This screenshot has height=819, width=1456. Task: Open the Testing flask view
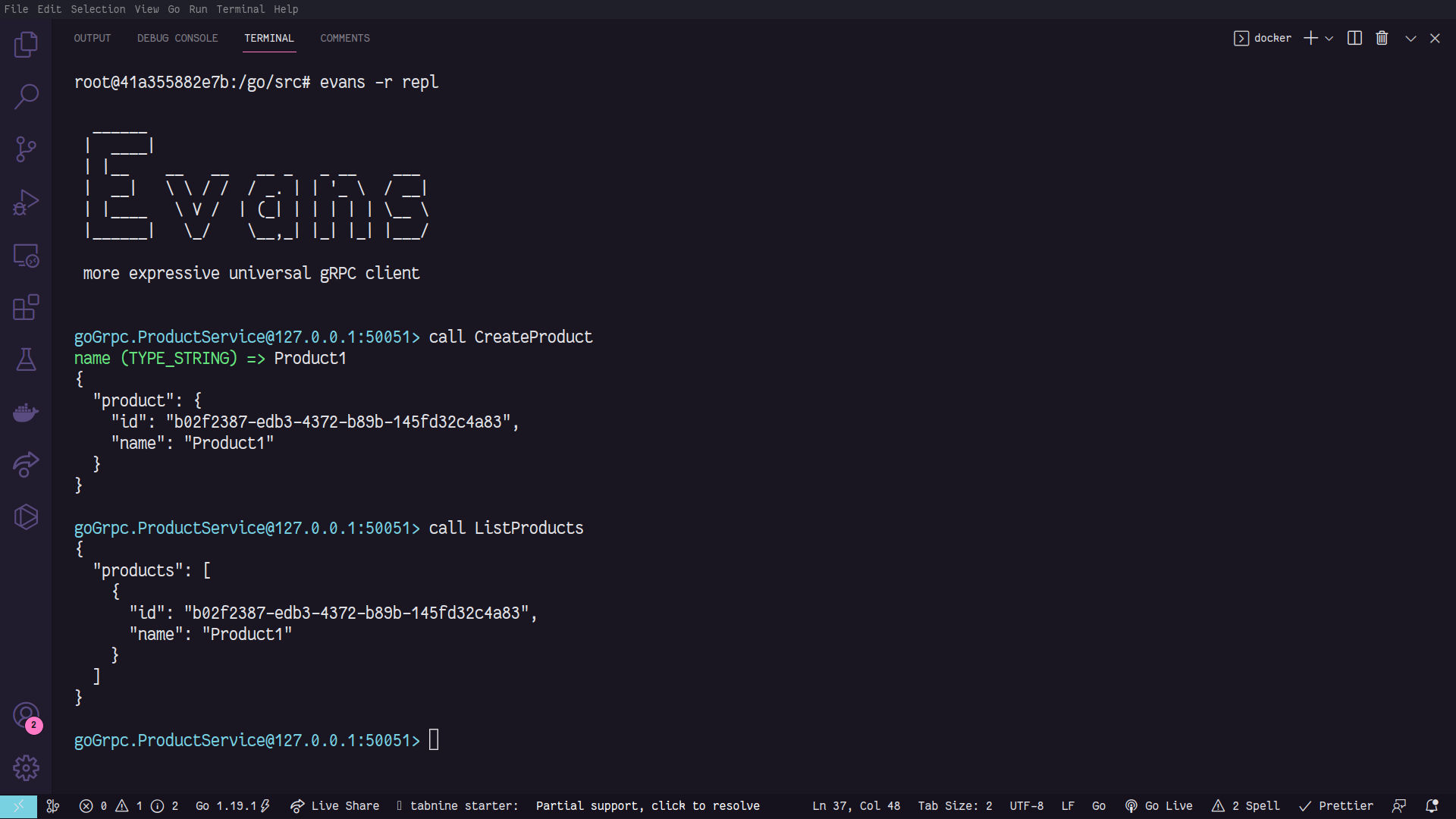pos(26,359)
